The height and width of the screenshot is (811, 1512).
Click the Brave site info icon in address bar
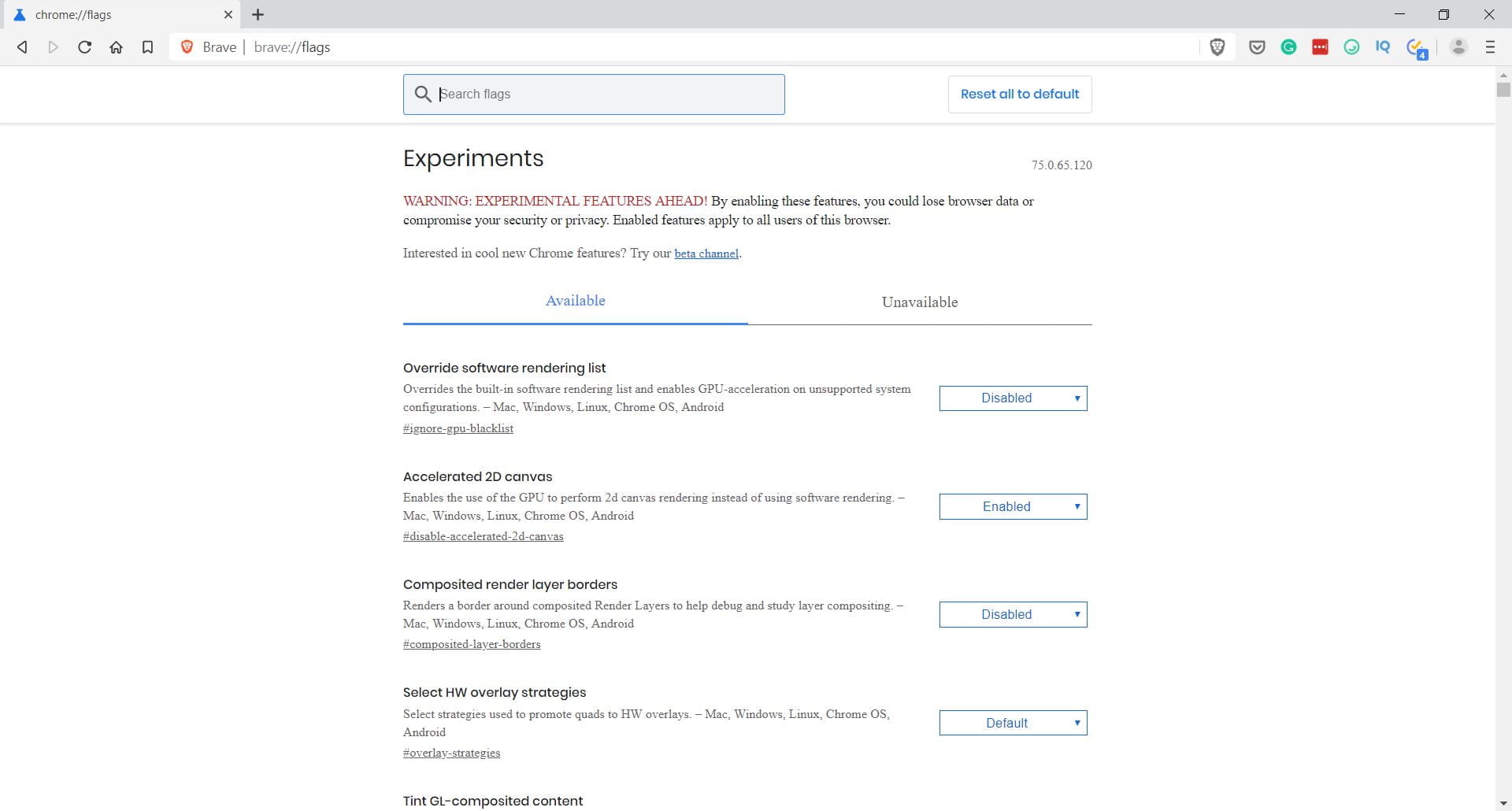coord(187,47)
